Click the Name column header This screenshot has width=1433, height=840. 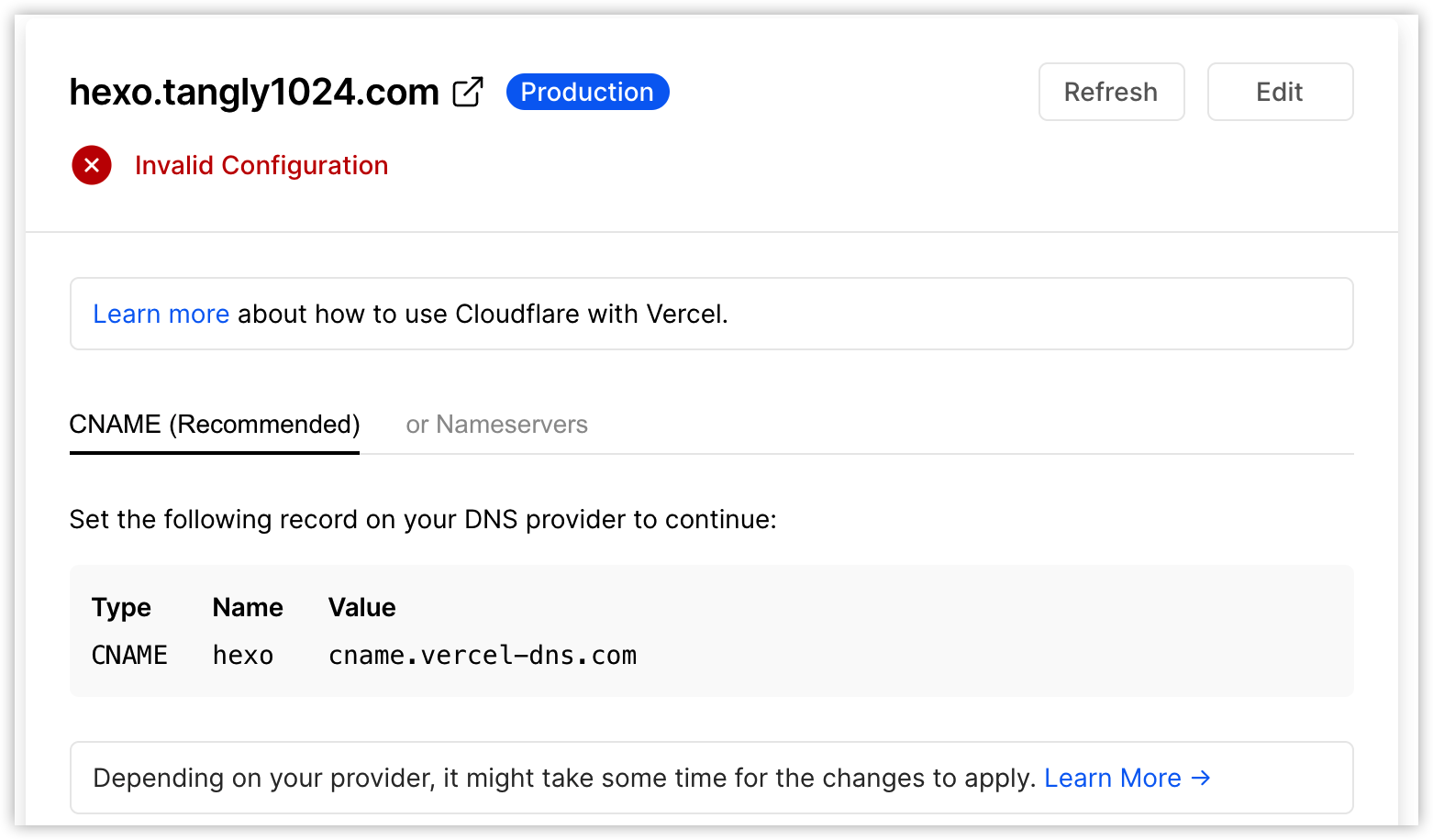click(x=248, y=607)
